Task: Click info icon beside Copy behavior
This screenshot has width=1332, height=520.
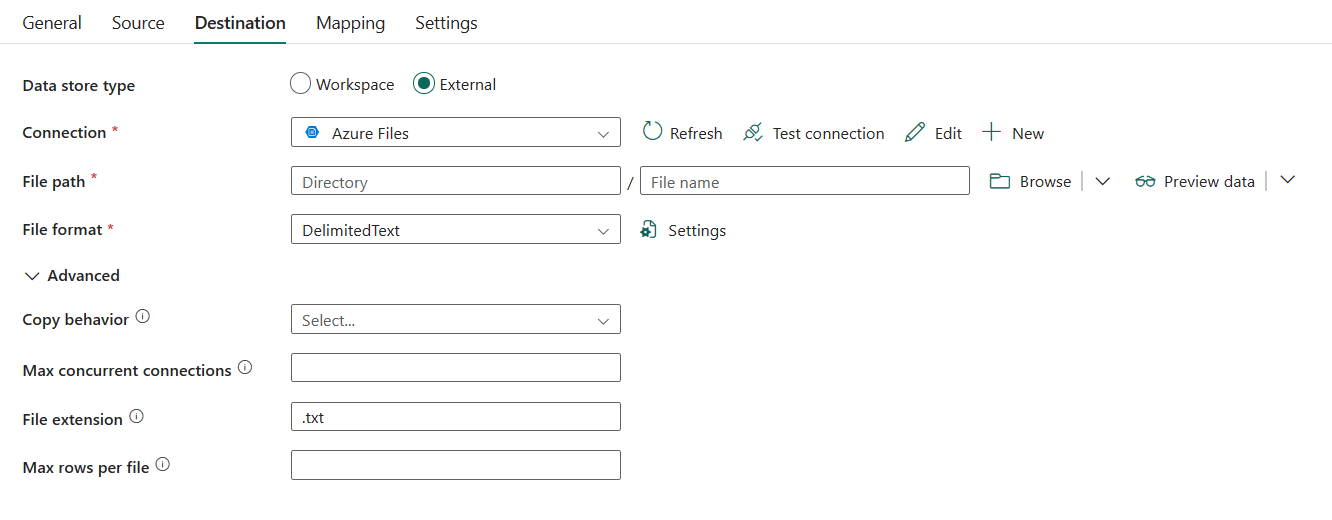Action: point(143,316)
